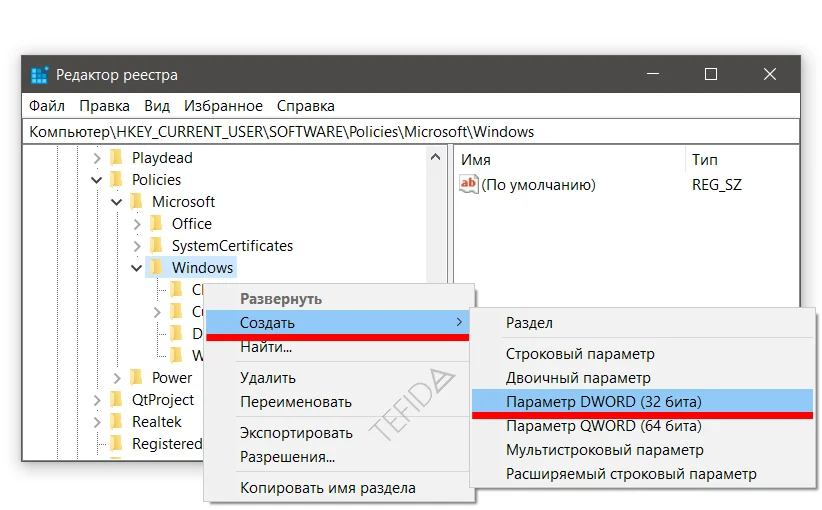Create a new Раздел
The width and height of the screenshot is (822, 510).
642,323
